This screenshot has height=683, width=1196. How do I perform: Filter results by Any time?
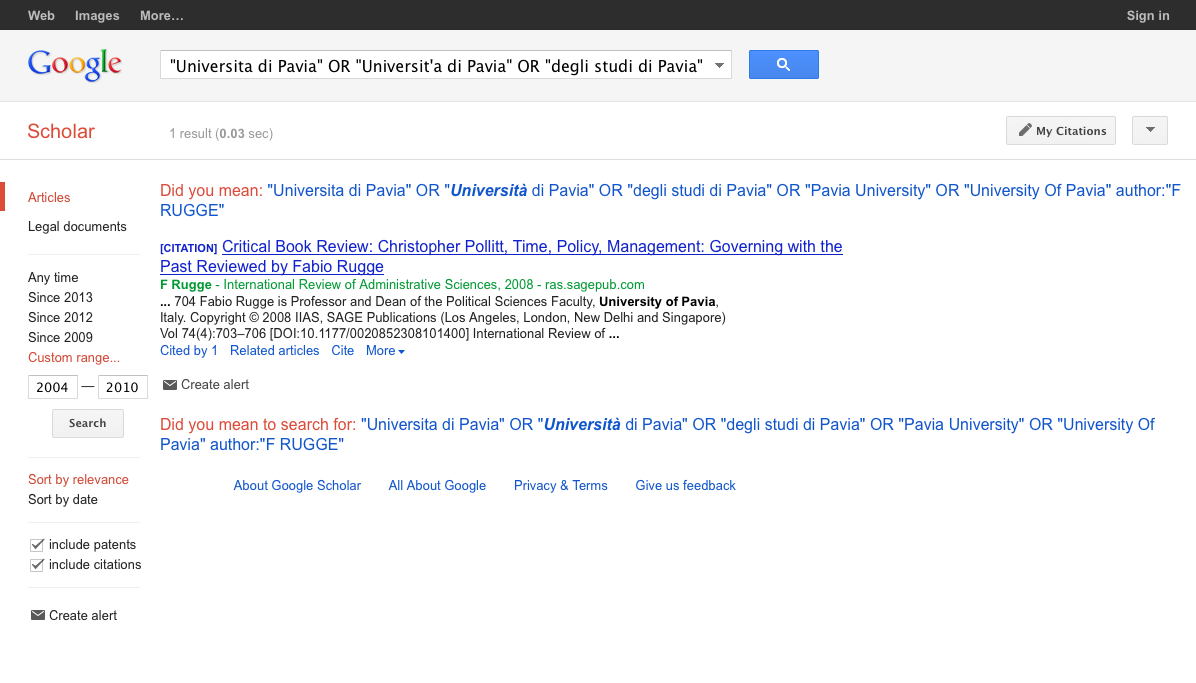[53, 278]
